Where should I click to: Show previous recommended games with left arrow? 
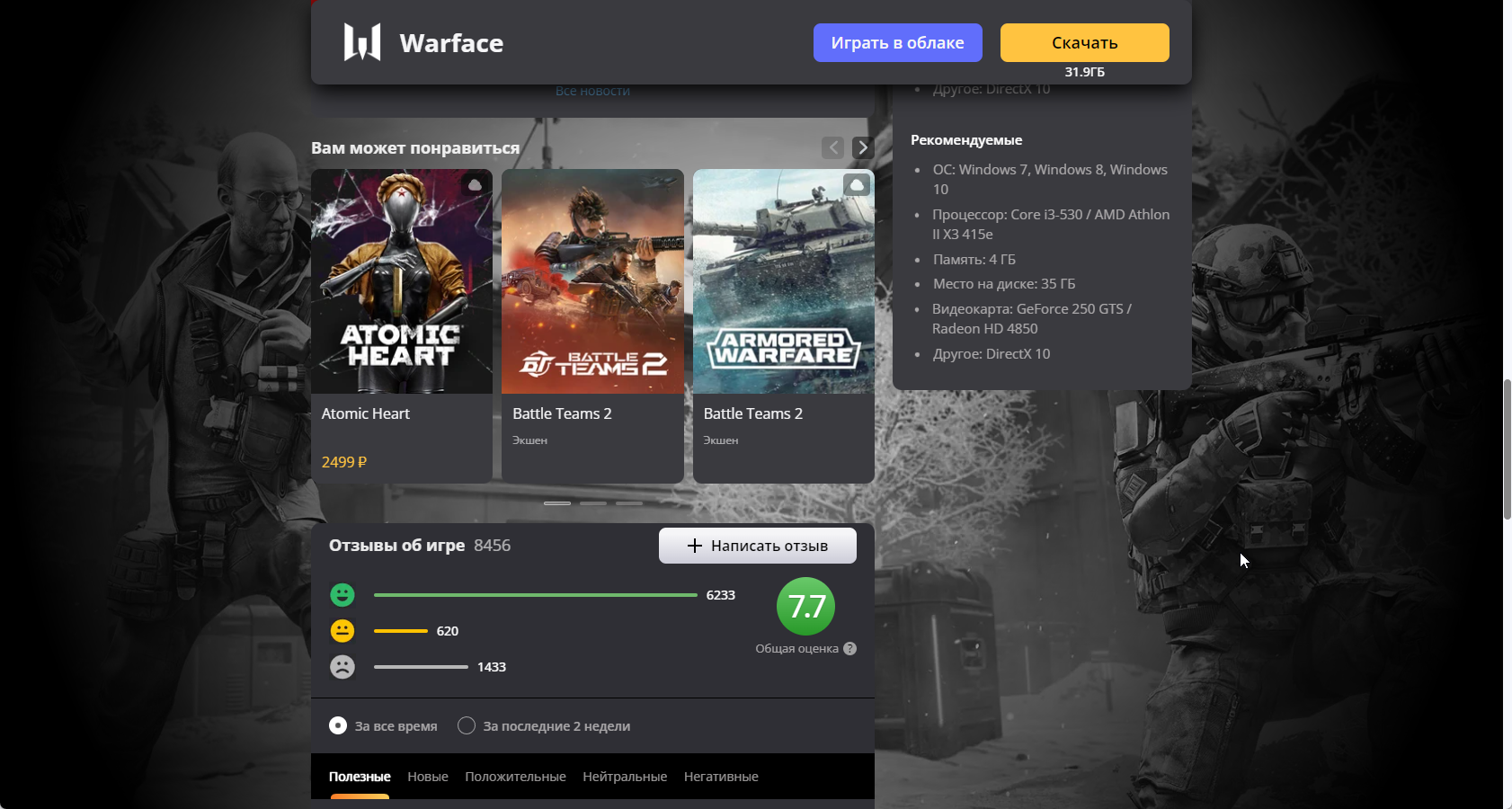pos(832,147)
